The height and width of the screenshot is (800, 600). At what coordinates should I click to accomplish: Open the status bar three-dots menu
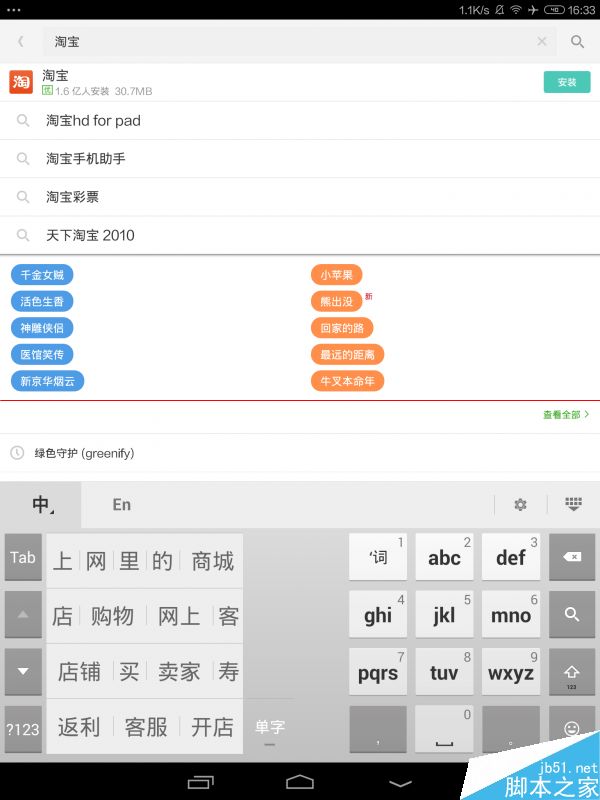pyautogui.click(x=14, y=10)
